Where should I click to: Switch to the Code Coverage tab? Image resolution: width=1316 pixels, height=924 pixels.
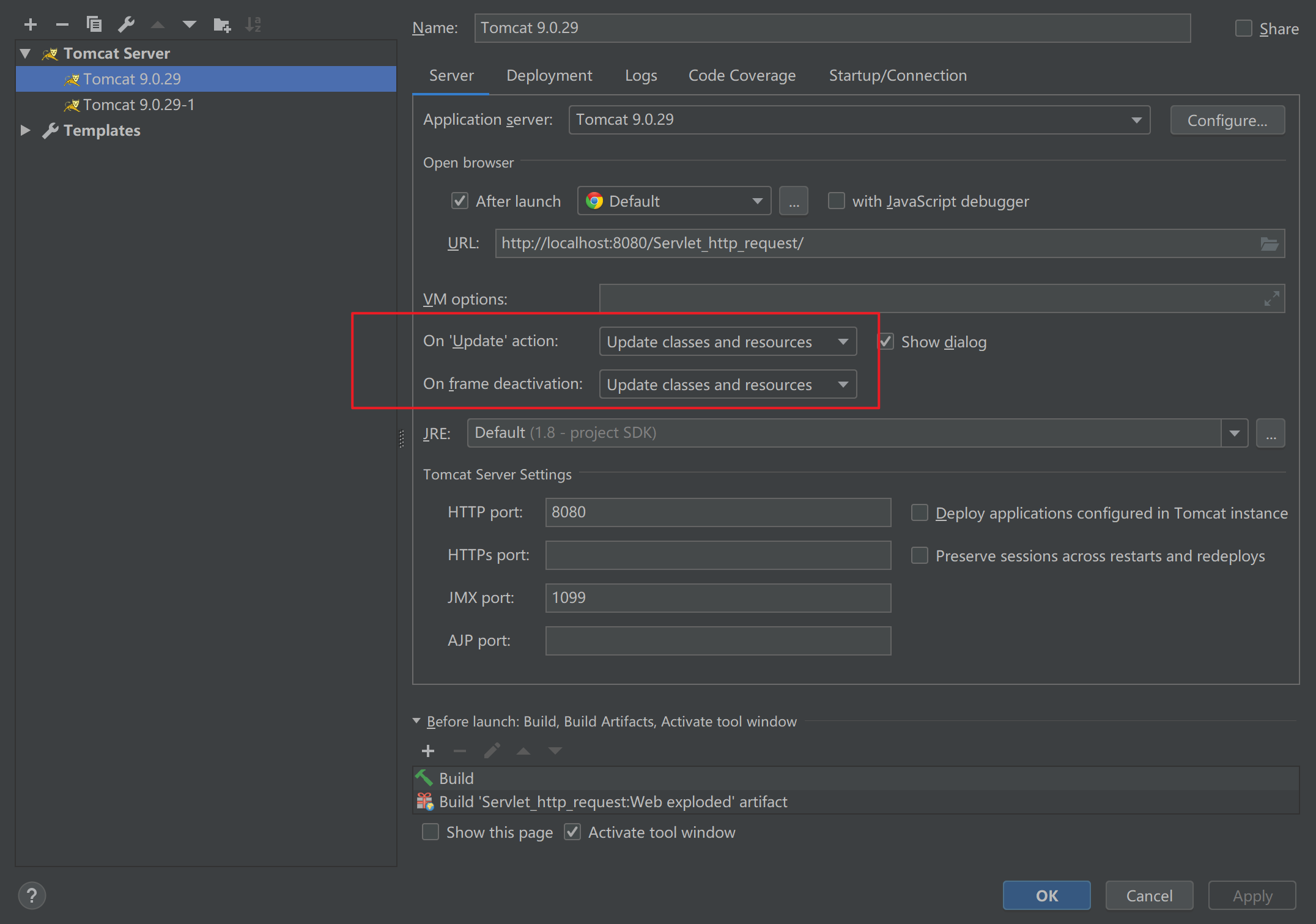pos(742,76)
